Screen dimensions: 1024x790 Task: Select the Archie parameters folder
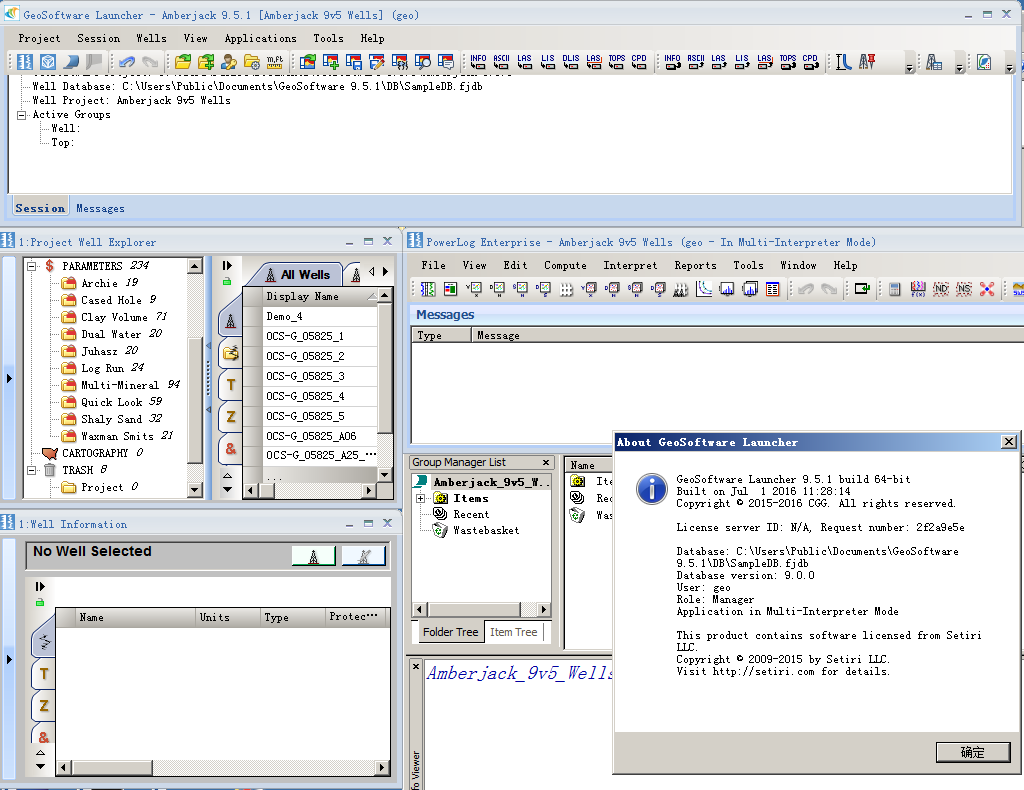[x=100, y=283]
